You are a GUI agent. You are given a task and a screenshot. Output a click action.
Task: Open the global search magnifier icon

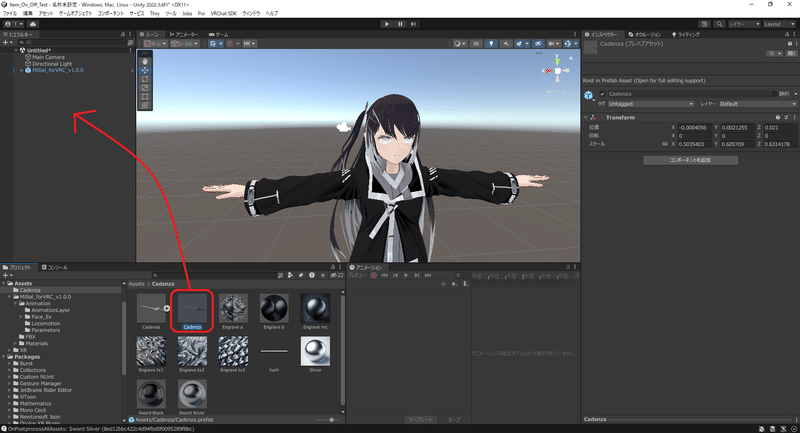click(719, 24)
